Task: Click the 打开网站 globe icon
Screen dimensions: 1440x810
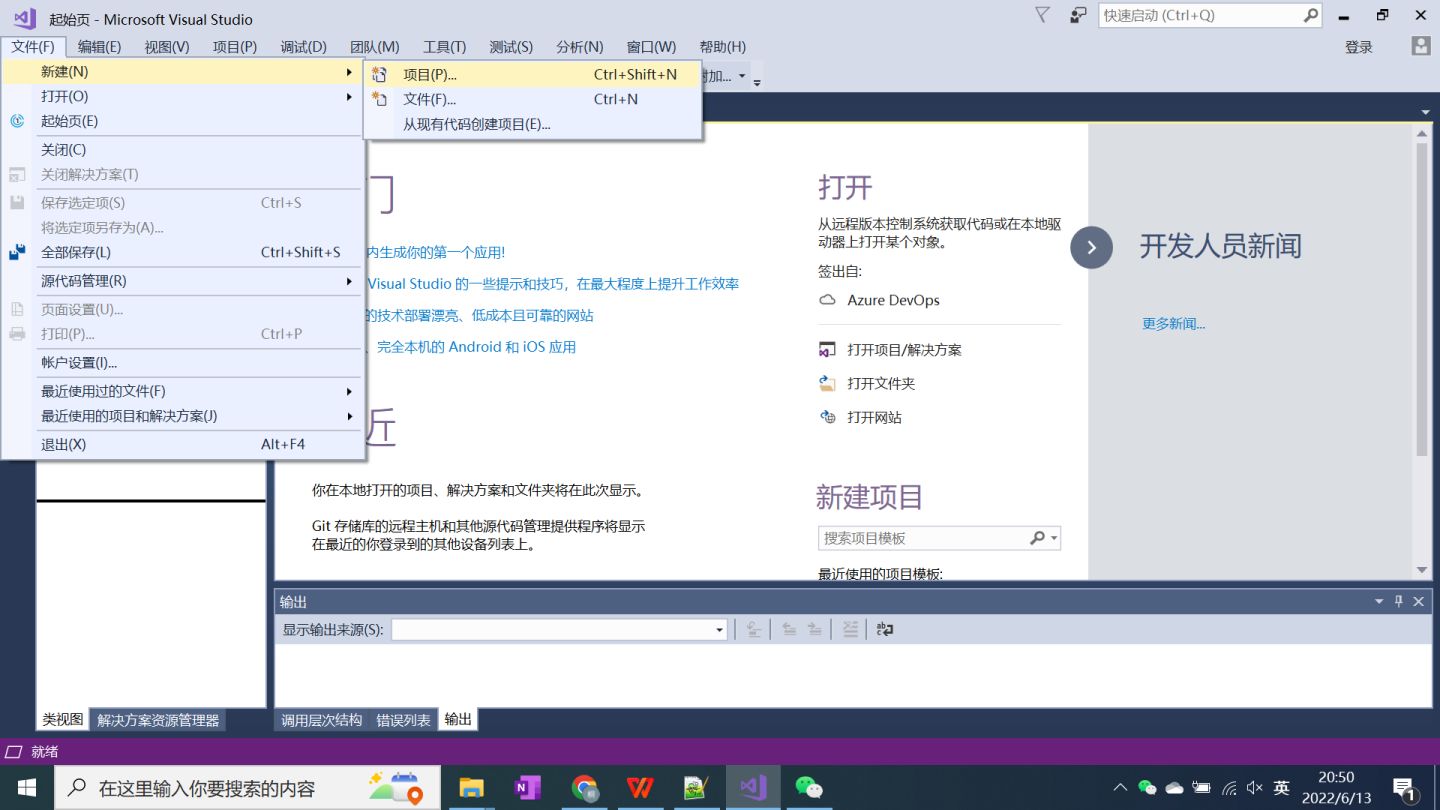Action: pos(827,417)
